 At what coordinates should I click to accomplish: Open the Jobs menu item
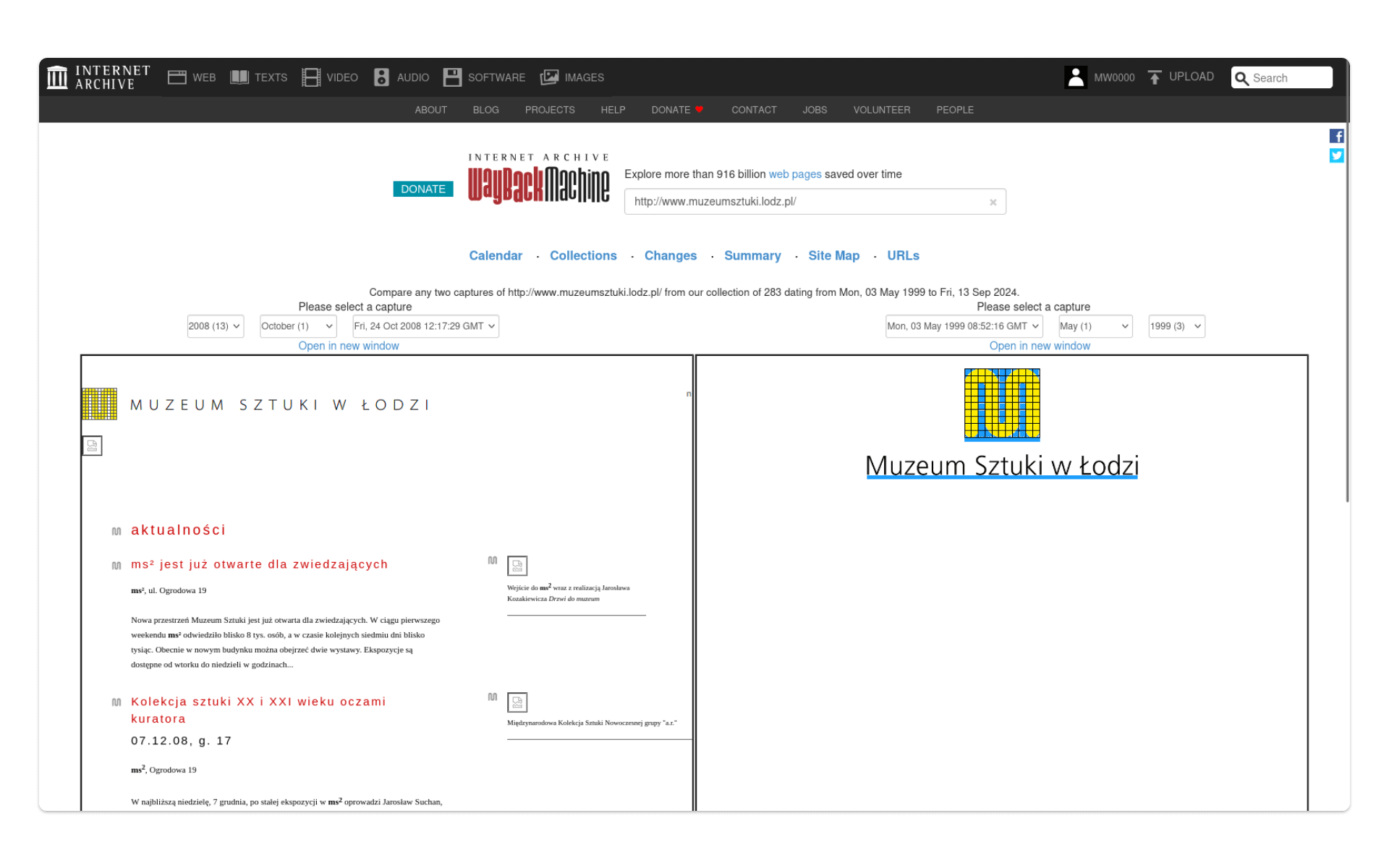point(815,110)
